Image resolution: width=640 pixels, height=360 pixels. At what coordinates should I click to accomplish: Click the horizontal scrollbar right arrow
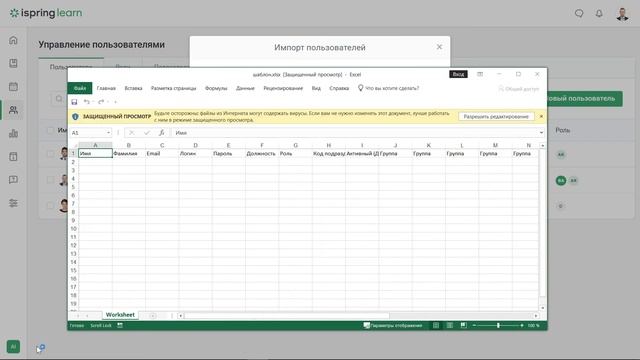[x=536, y=316]
